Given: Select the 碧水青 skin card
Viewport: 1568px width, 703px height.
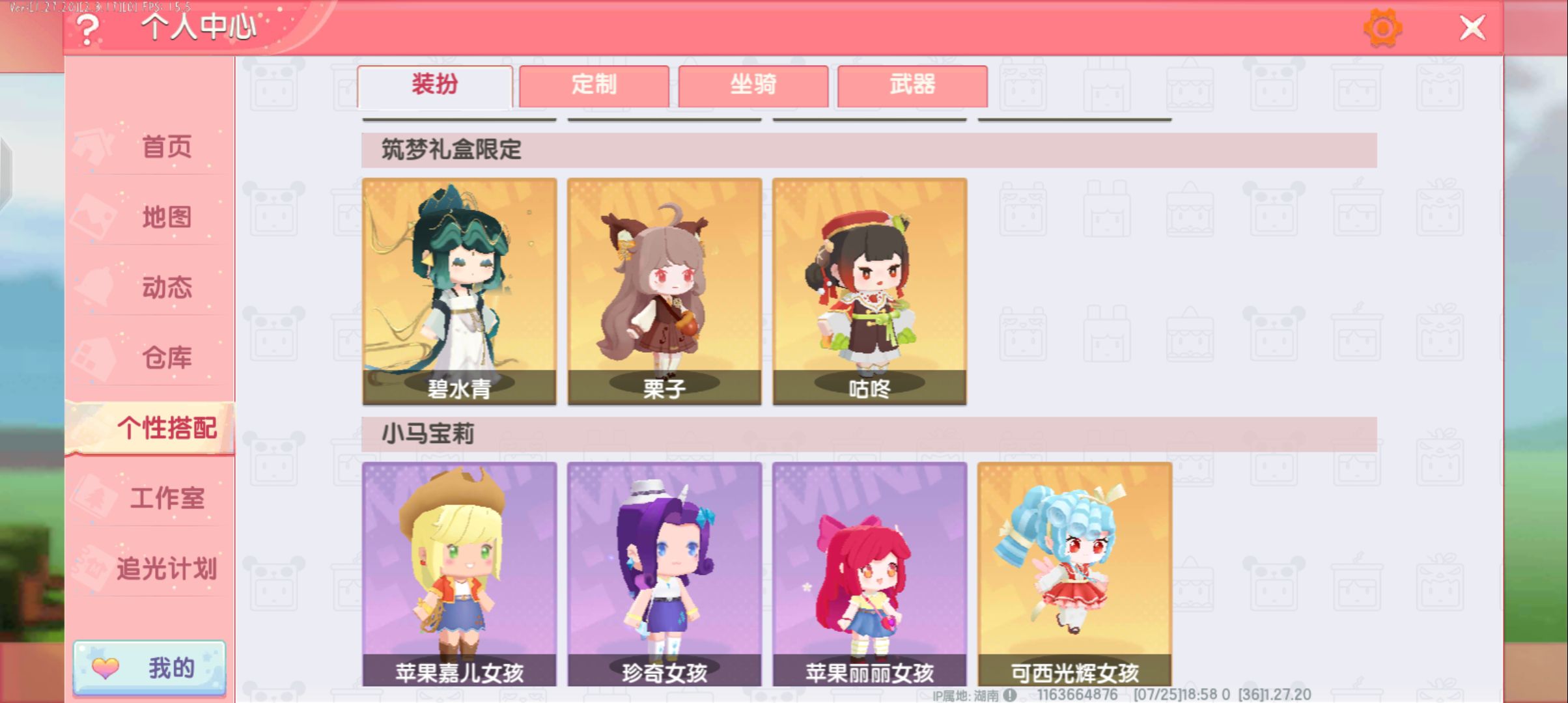Looking at the screenshot, I should tap(460, 291).
